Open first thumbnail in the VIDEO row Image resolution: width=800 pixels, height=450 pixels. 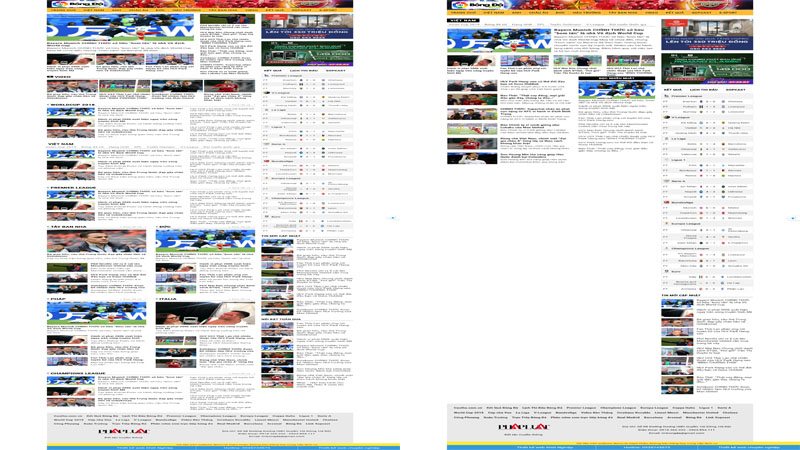pyautogui.click(x=72, y=86)
